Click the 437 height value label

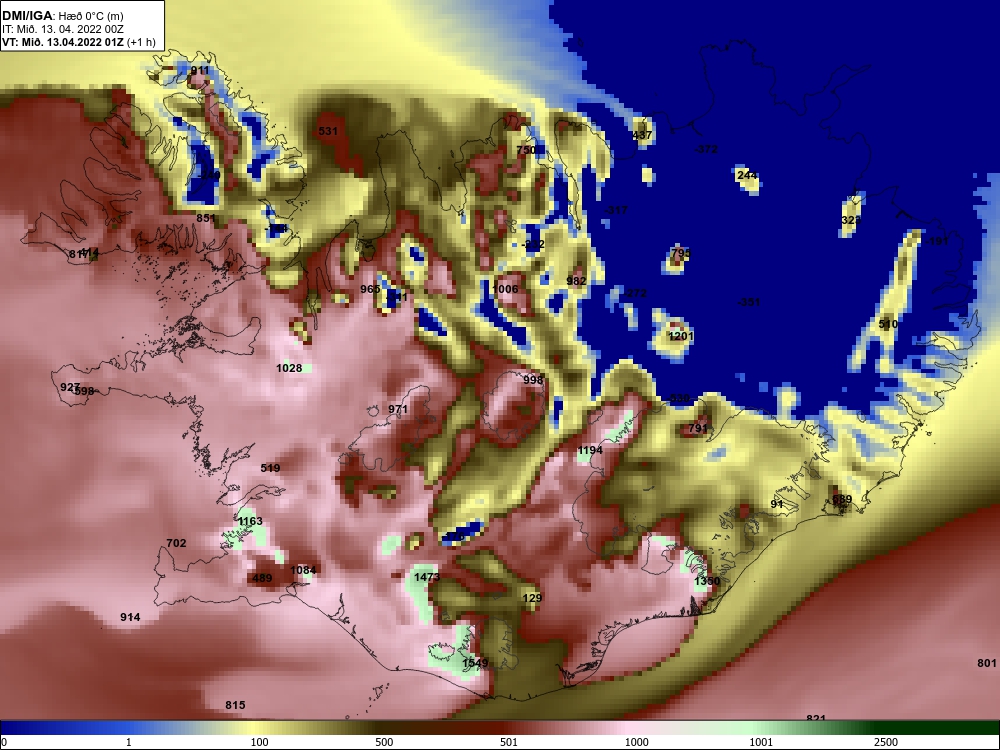point(642,135)
